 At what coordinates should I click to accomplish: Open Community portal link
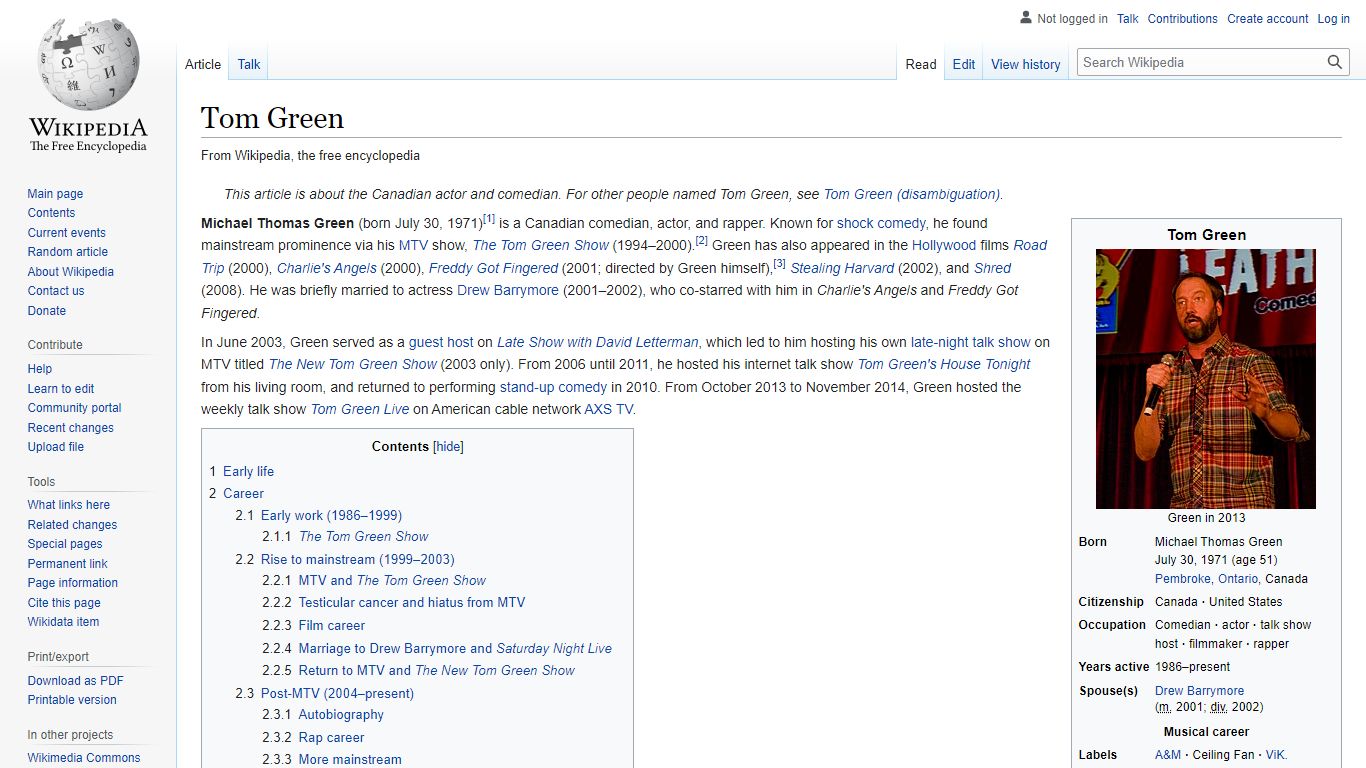click(75, 408)
